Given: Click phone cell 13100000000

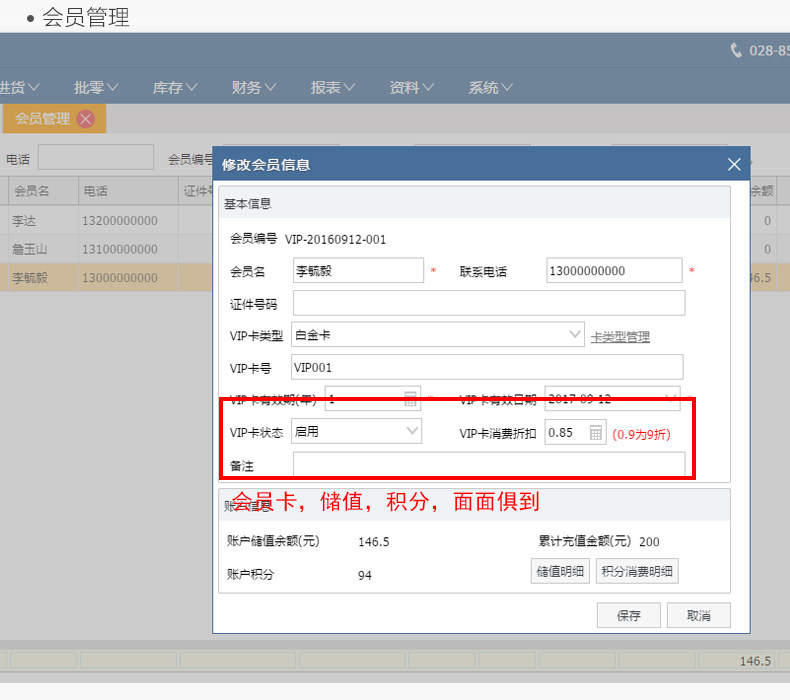Looking at the screenshot, I should [120, 249].
